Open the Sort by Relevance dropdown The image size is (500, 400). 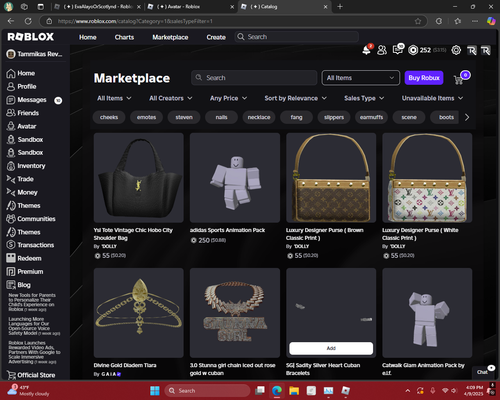tap(295, 98)
